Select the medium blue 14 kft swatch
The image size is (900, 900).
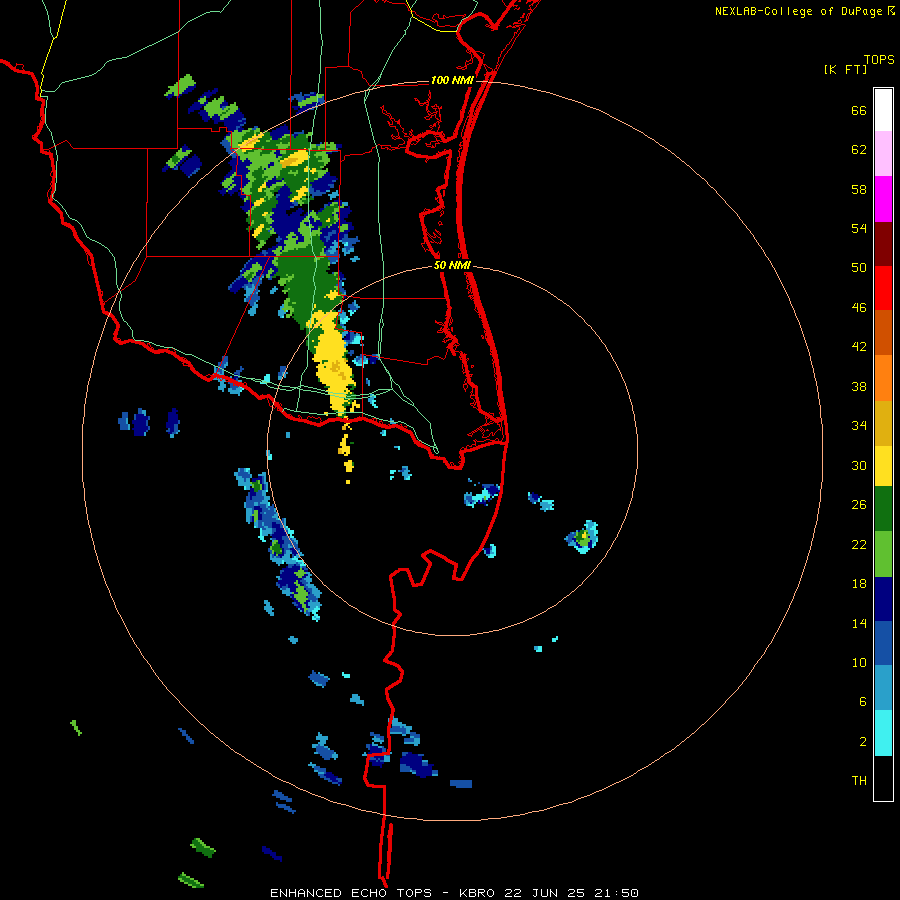tap(883, 643)
